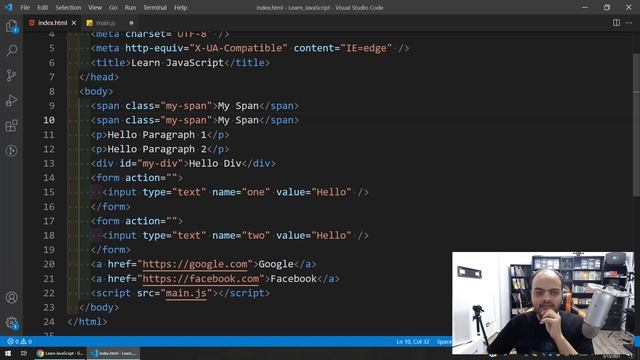The height and width of the screenshot is (360, 640).
Task: Click 'Google' anchor text on line 20
Action: (276, 264)
